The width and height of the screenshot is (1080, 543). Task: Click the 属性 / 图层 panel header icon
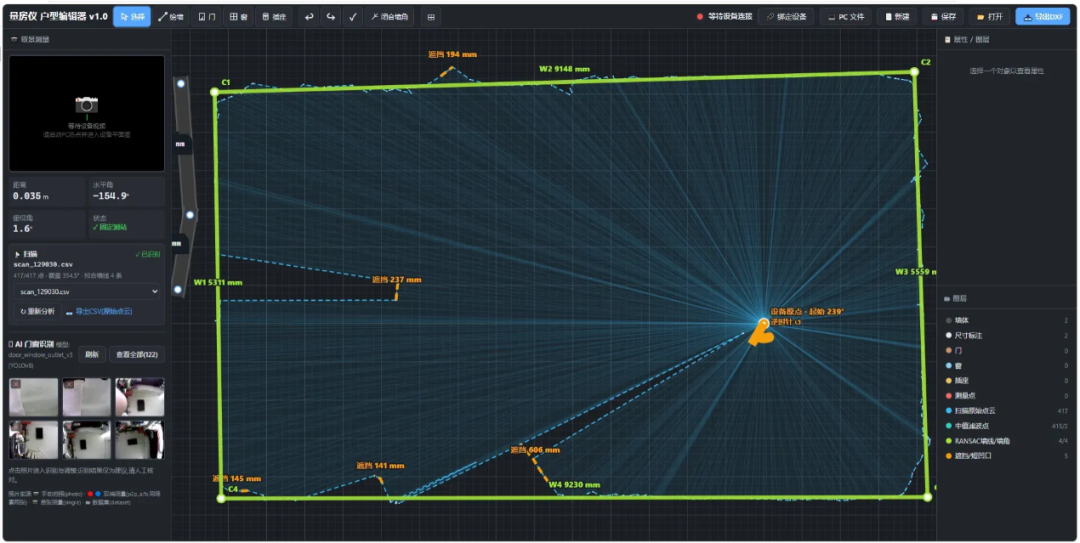(x=948, y=40)
